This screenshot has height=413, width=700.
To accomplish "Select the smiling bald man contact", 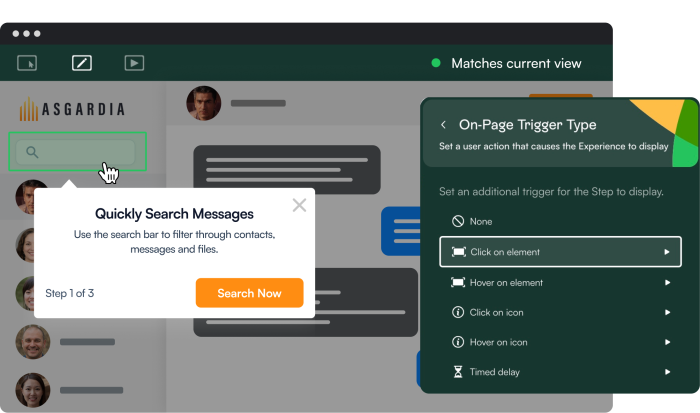I will point(33,342).
